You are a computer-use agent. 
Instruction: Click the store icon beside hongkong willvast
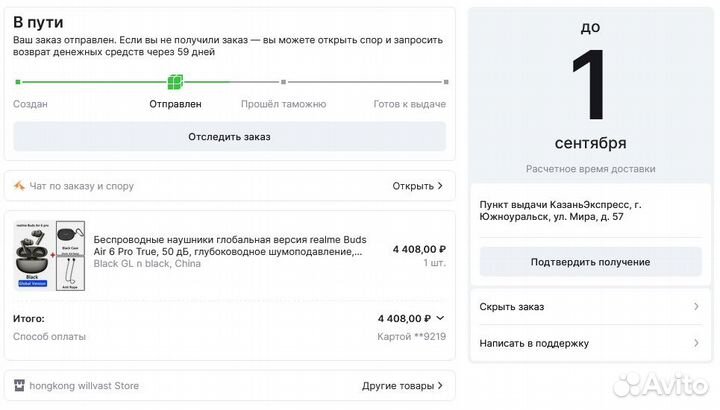[20, 385]
